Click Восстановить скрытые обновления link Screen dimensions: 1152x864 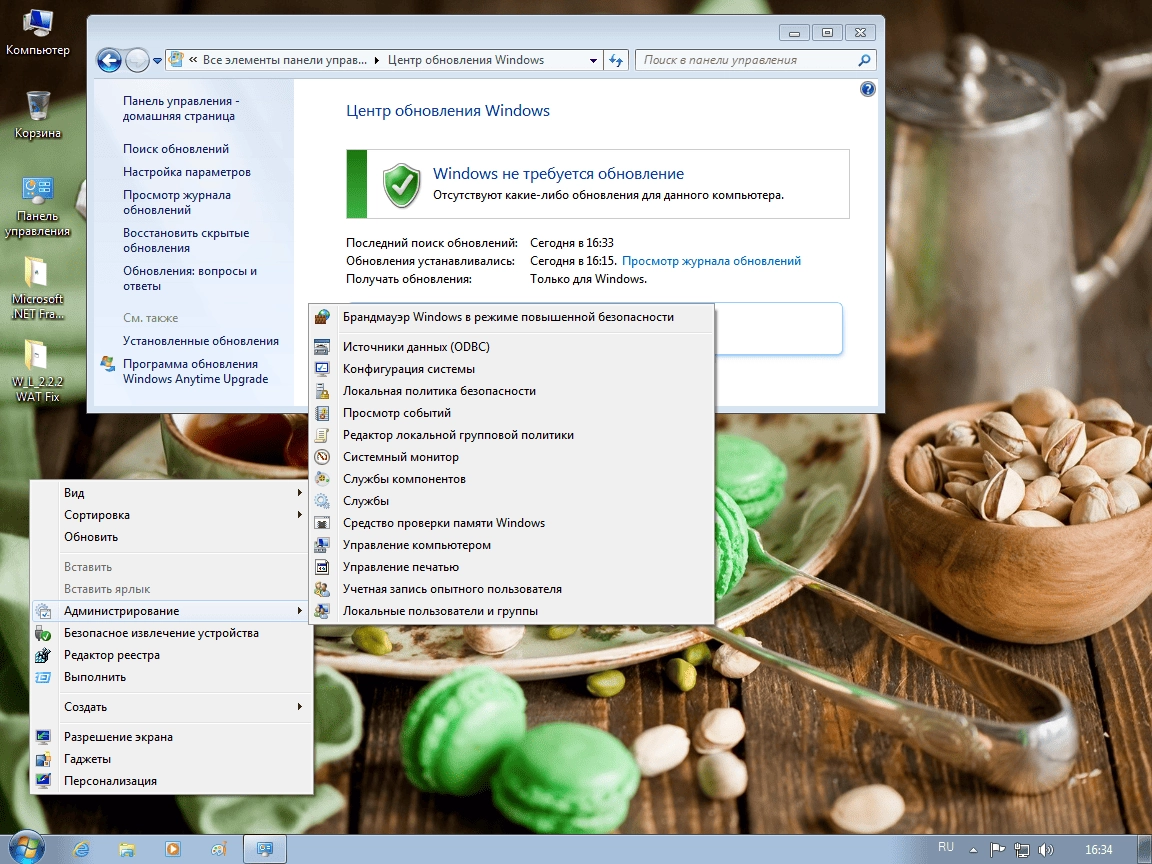tap(186, 240)
